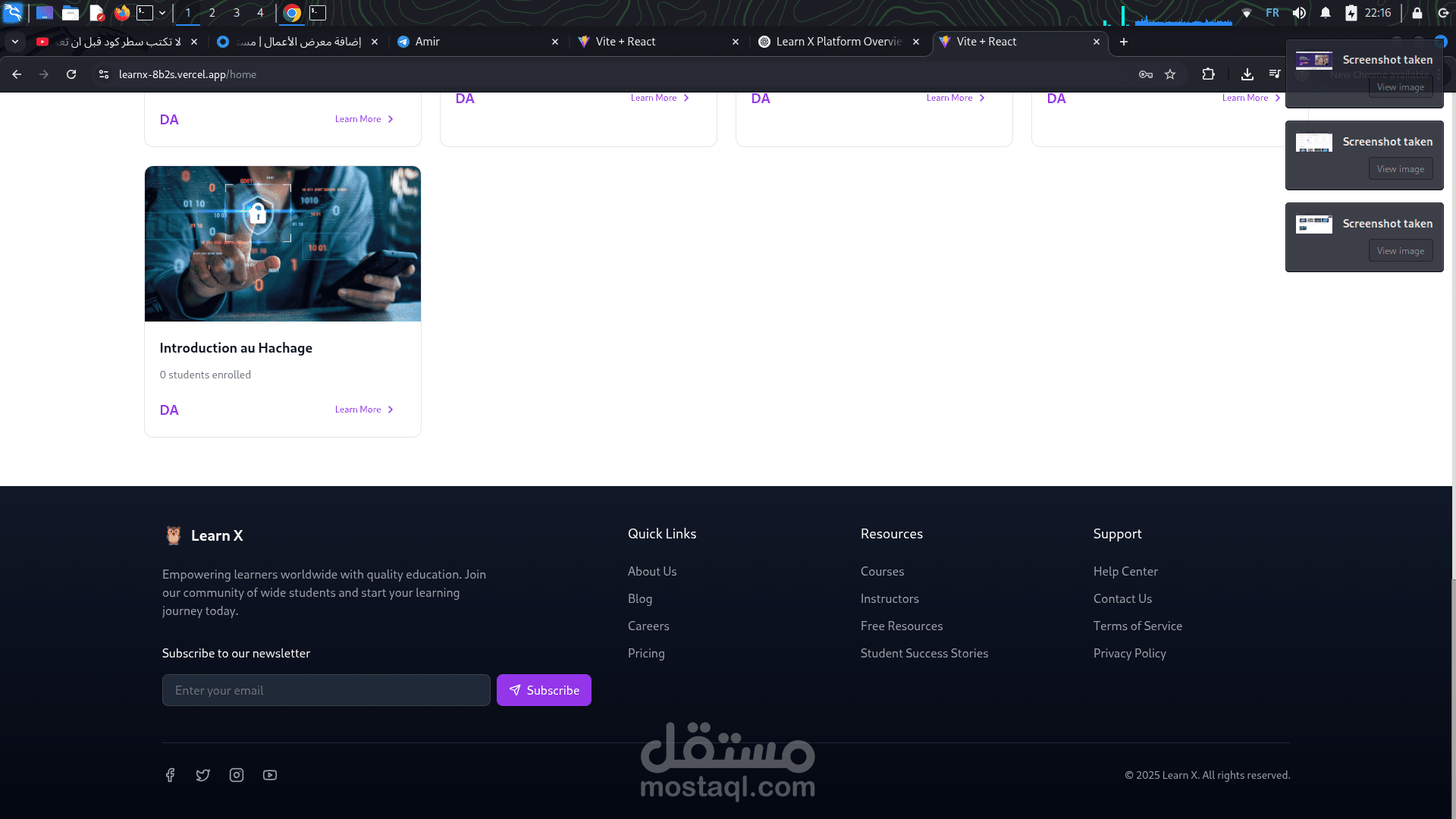Click Learn More on Introduction au Hachage

click(364, 409)
